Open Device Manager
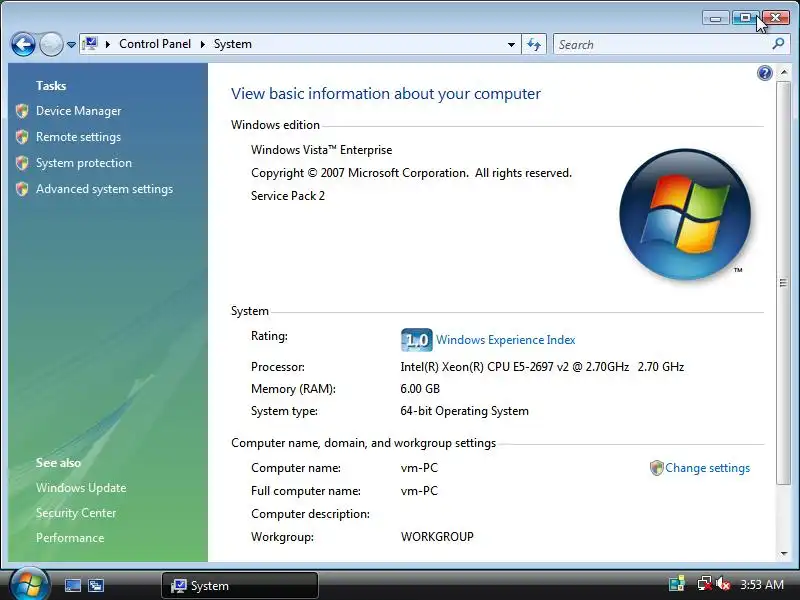This screenshot has width=800, height=600. pyautogui.click(x=79, y=111)
